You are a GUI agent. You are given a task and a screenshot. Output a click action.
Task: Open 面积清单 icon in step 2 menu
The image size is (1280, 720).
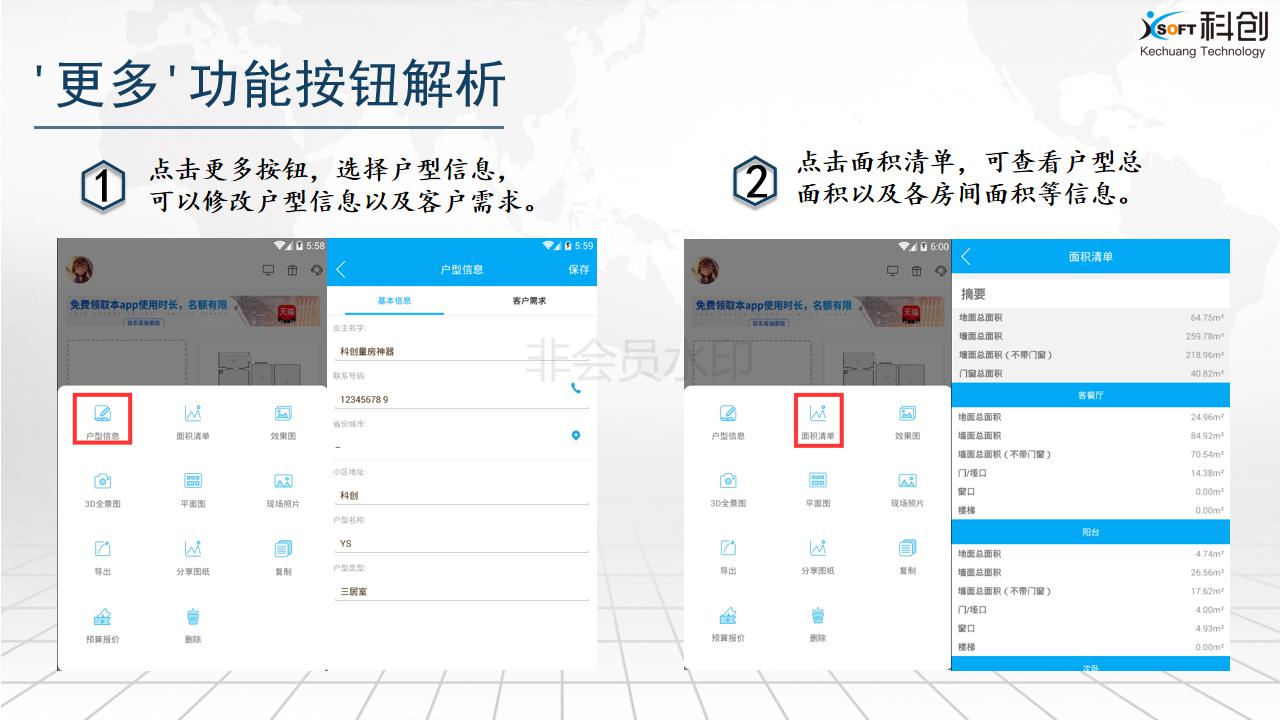818,412
